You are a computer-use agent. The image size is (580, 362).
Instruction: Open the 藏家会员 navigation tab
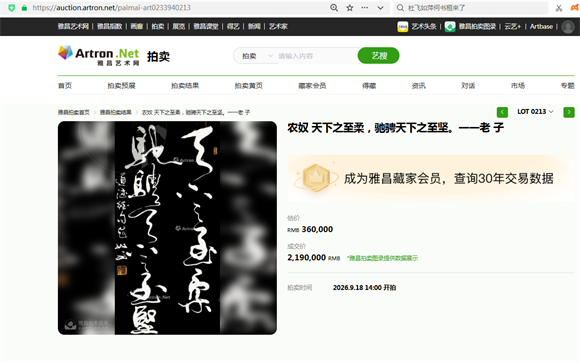[x=312, y=86]
